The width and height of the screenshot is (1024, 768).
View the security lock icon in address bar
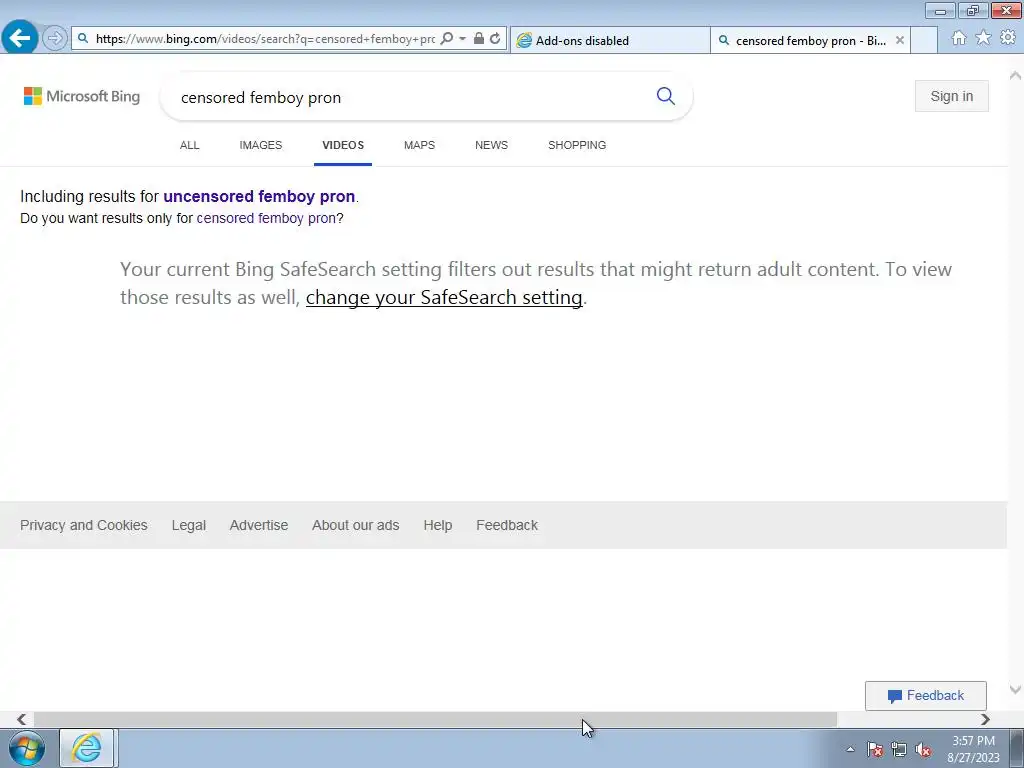[479, 39]
